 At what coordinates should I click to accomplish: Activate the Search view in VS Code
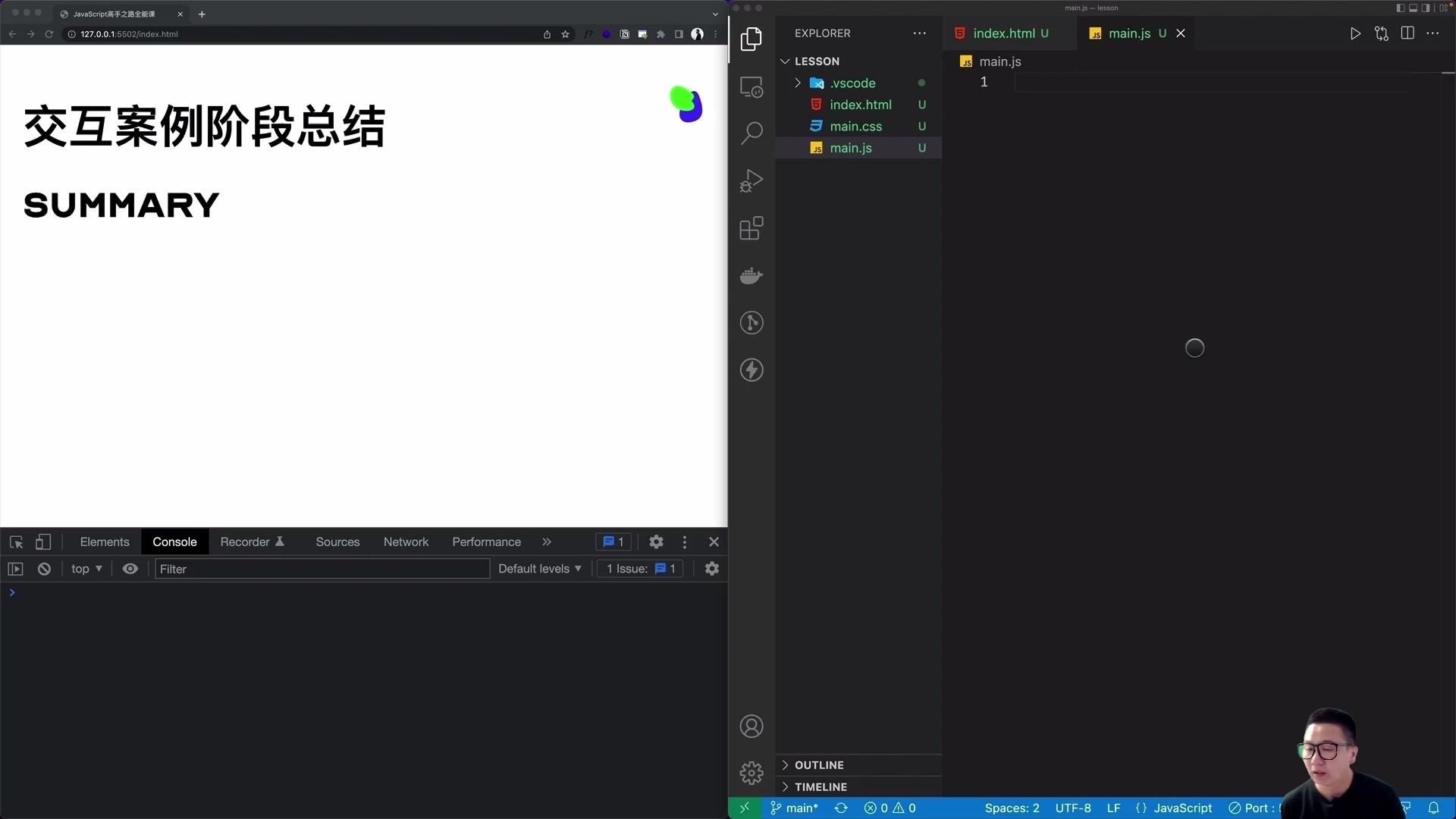coord(751,133)
